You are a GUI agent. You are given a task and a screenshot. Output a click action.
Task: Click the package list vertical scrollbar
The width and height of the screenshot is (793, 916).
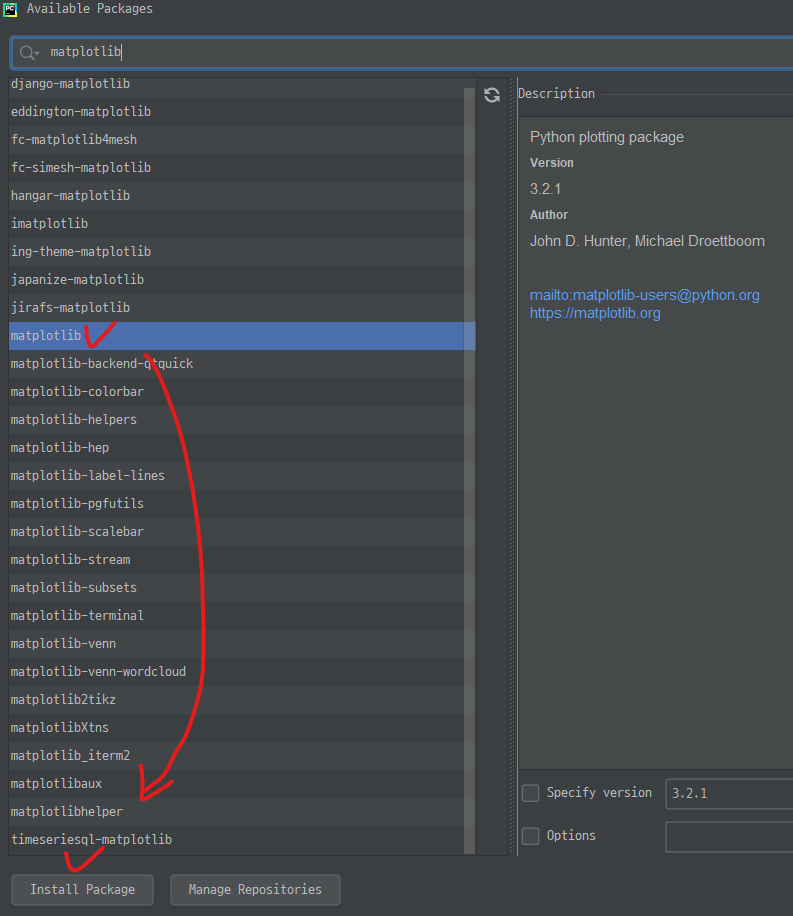(469, 471)
